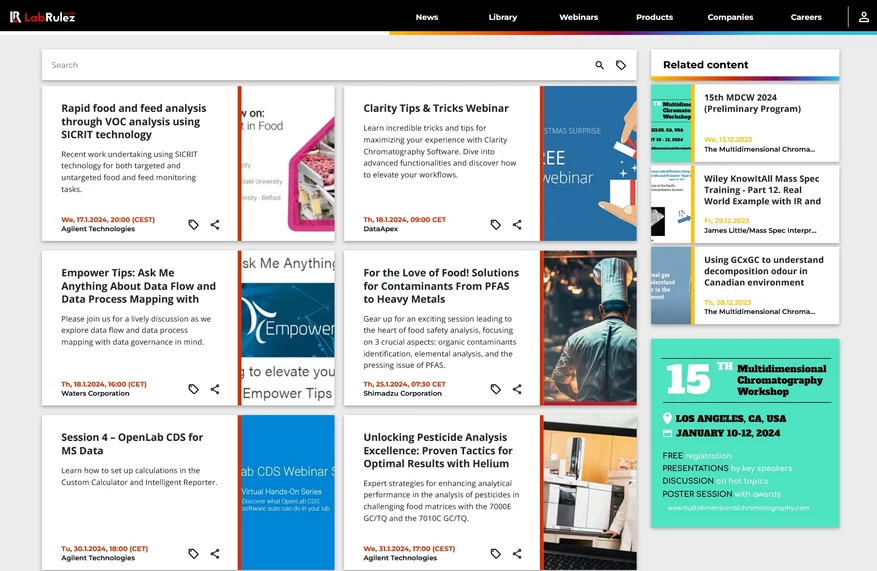Click date Tu, 30.1.2024, 18:00 (CET)
The image size is (877, 571).
[x=105, y=549]
